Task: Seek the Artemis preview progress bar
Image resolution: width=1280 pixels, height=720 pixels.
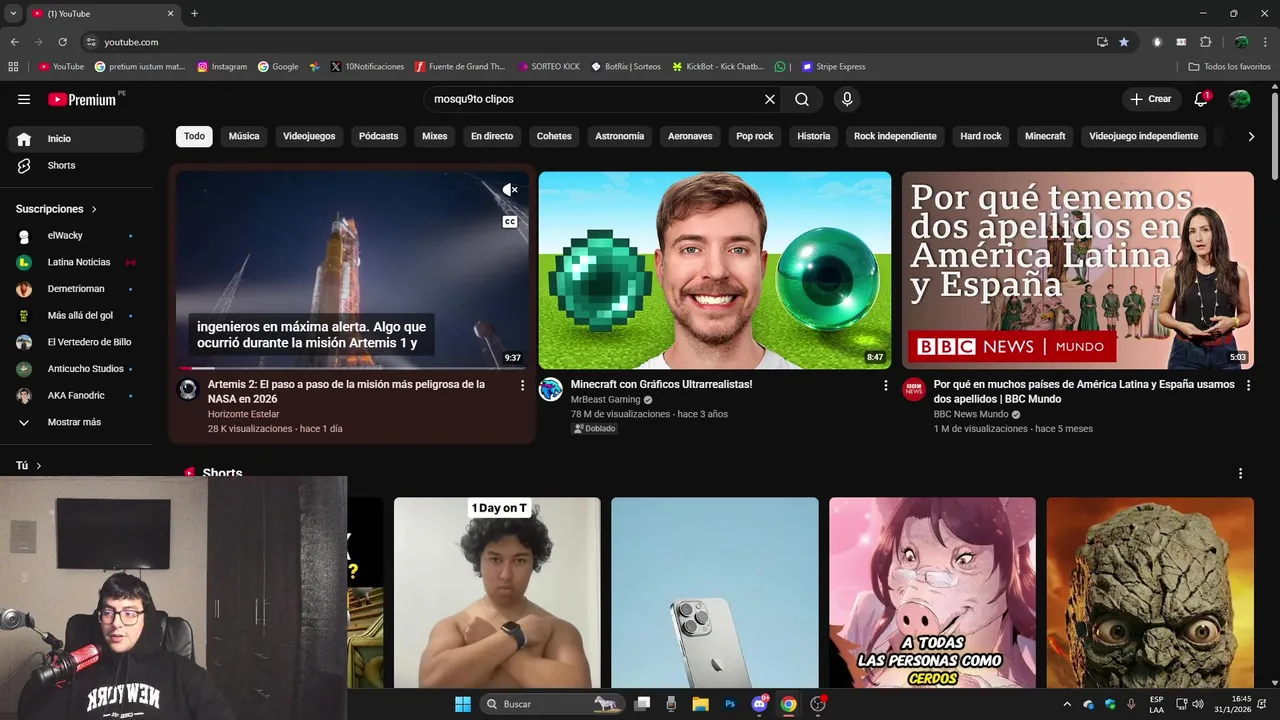Action: point(352,368)
